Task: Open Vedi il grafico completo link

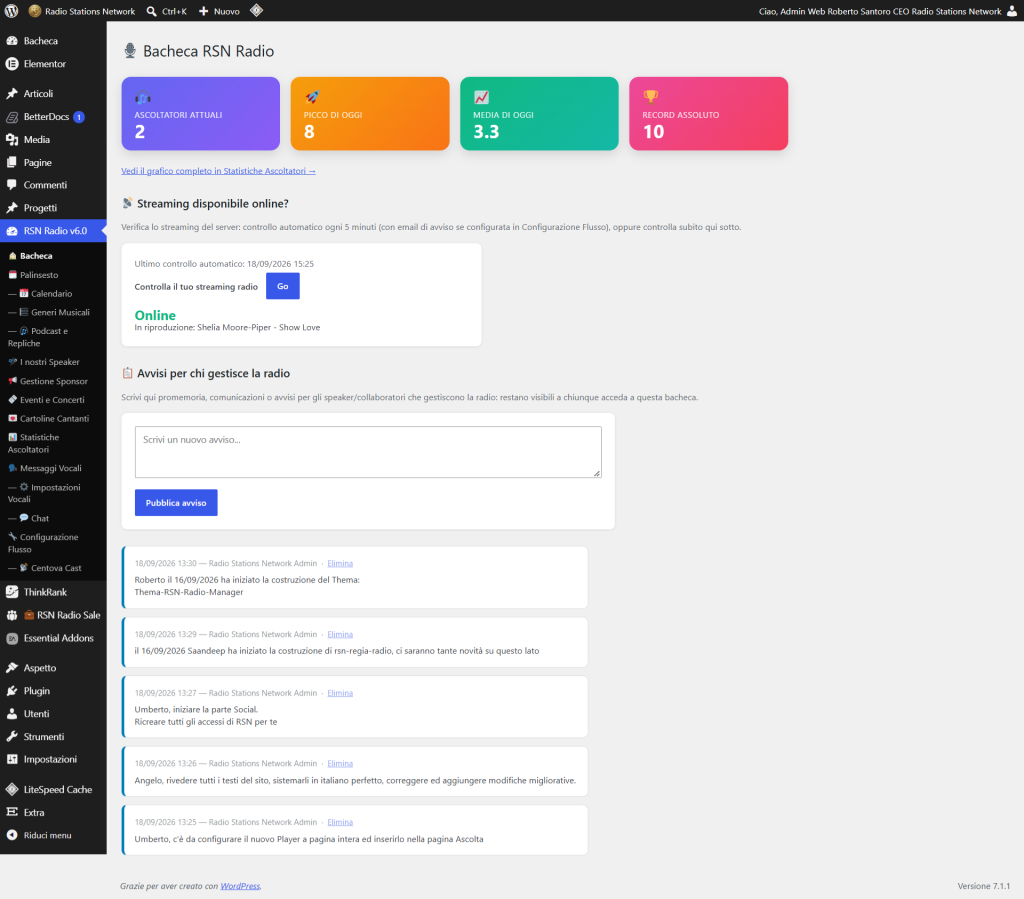Action: click(x=218, y=171)
